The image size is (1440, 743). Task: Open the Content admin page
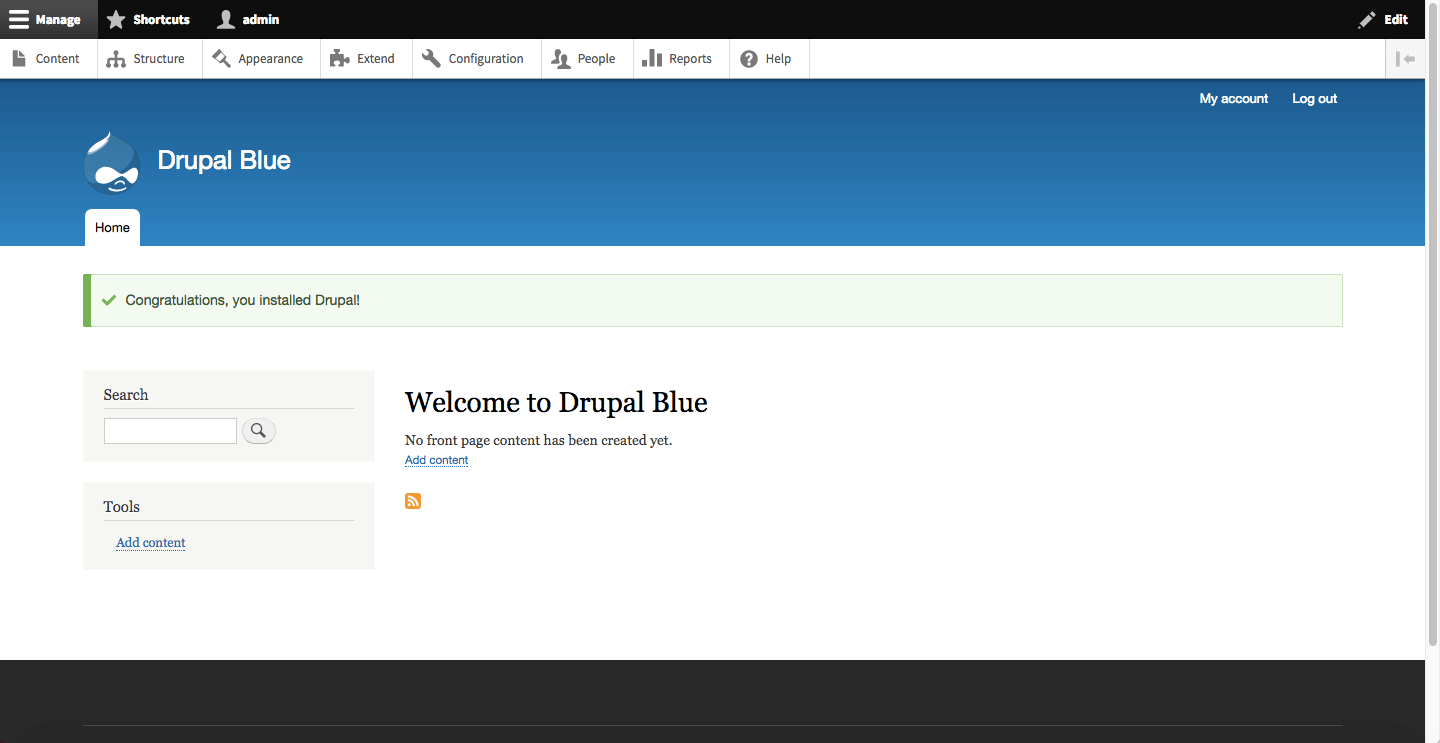pyautogui.click(x=46, y=59)
